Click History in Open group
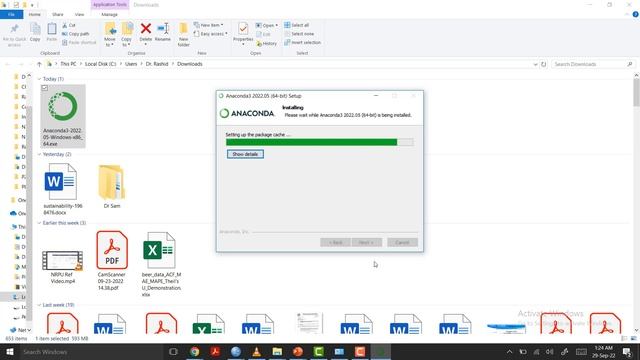 point(267,43)
